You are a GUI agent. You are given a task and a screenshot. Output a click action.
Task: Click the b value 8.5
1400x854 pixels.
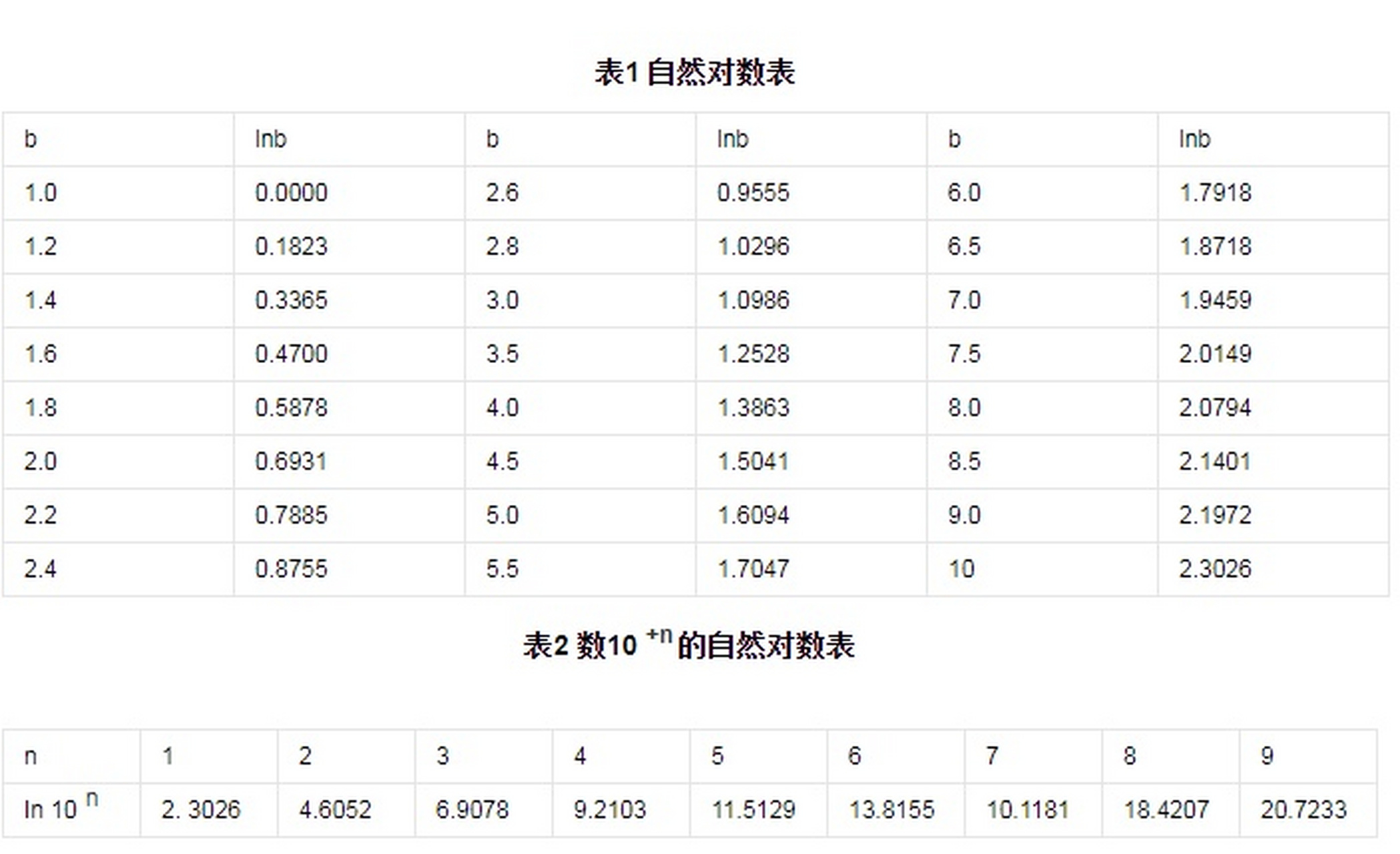click(964, 462)
